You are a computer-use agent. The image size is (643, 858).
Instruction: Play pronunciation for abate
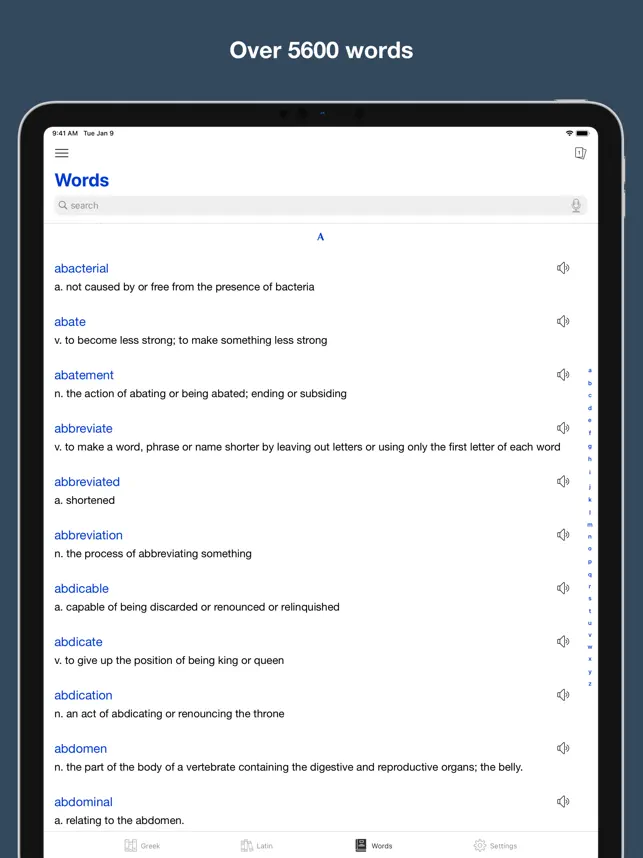click(563, 321)
